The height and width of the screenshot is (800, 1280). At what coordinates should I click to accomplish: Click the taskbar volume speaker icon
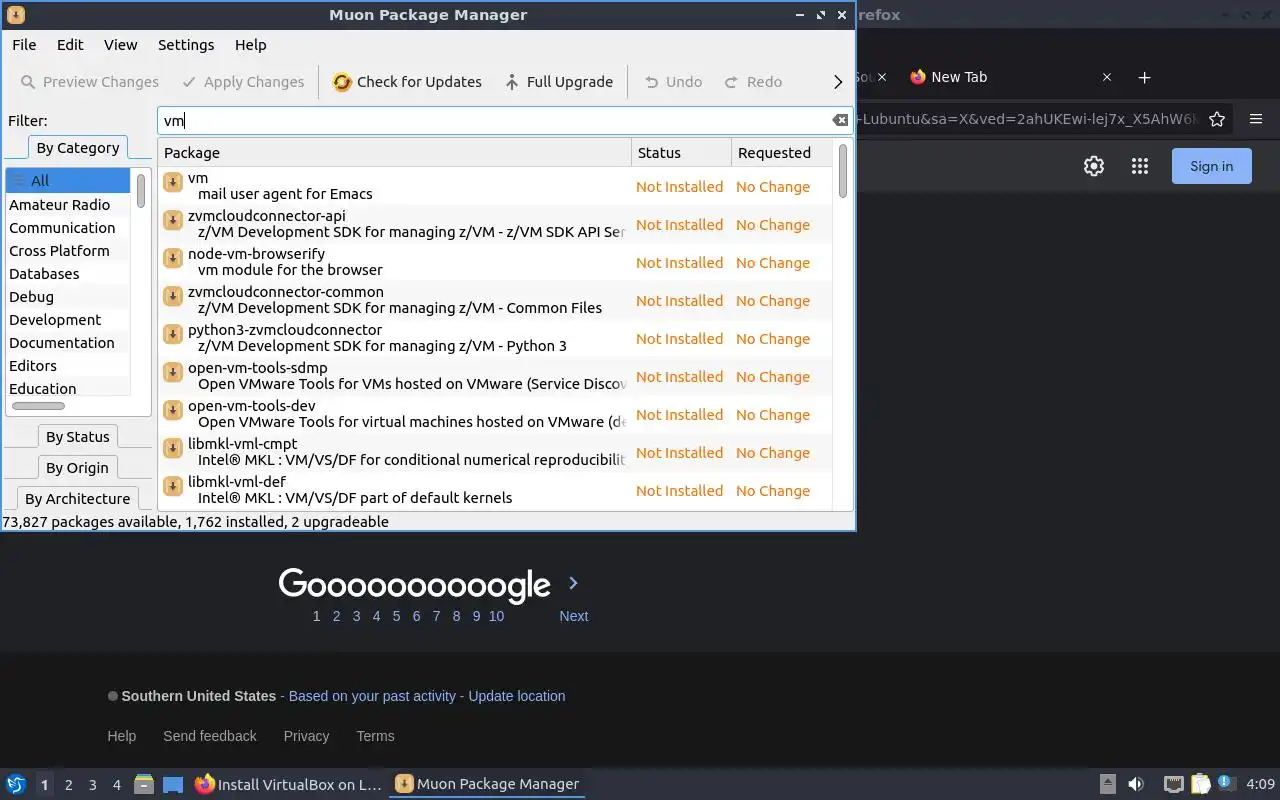(1136, 784)
